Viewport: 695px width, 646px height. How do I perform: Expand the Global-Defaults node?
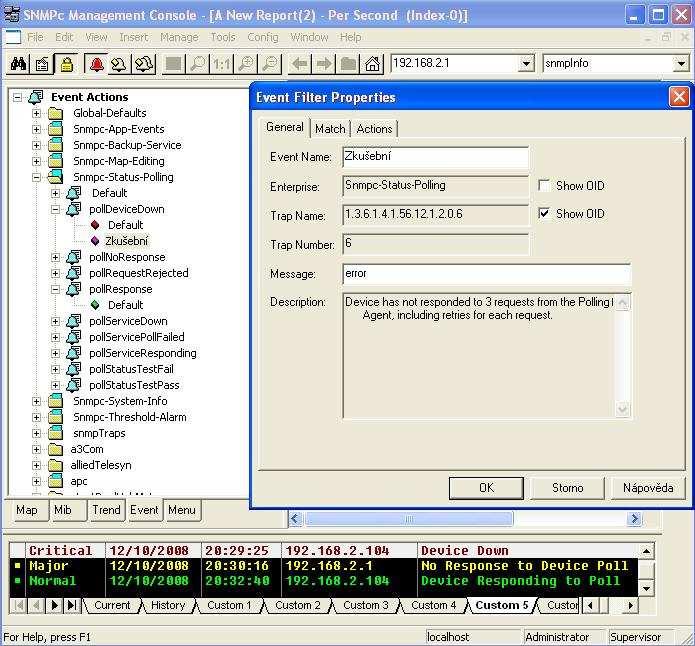click(37, 114)
